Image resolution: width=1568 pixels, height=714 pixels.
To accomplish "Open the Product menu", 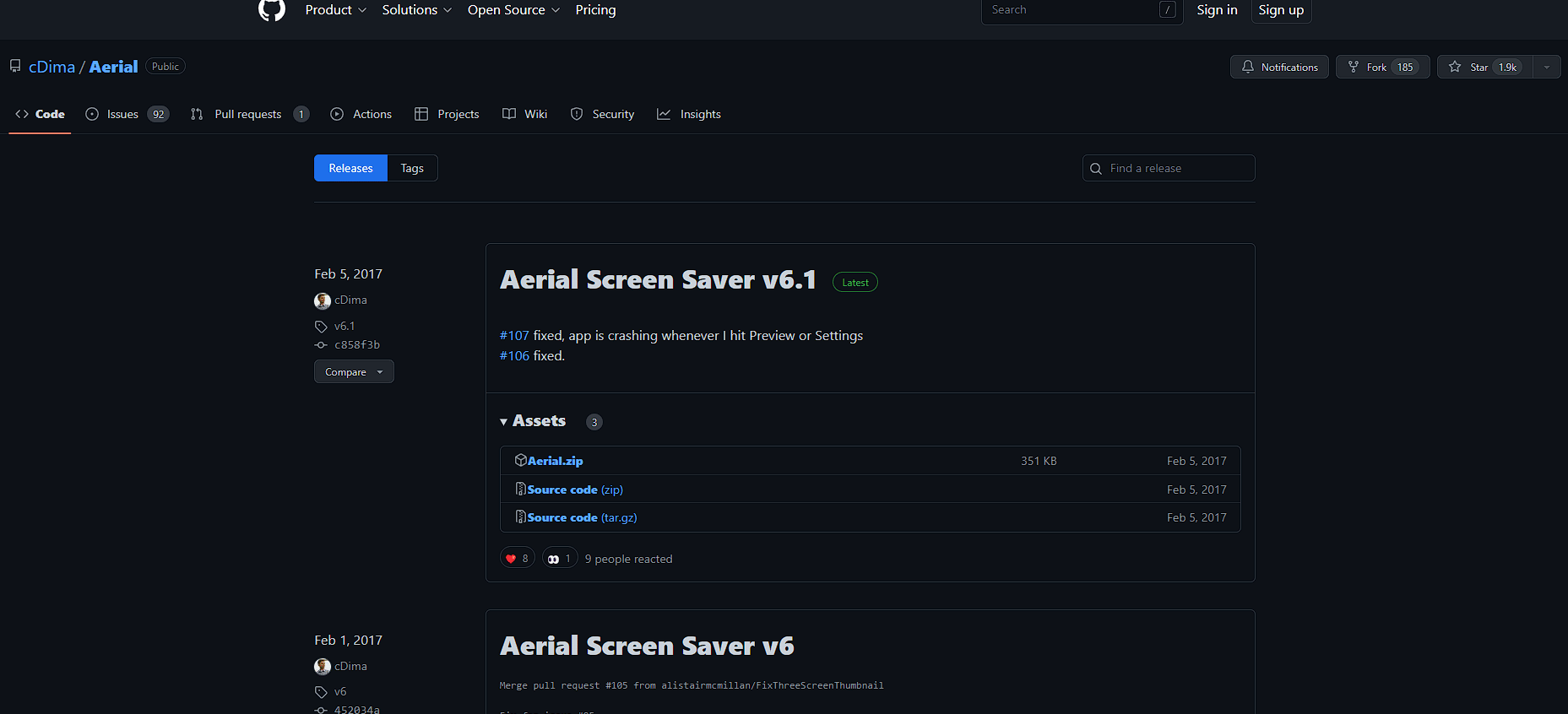I will 336,10.
